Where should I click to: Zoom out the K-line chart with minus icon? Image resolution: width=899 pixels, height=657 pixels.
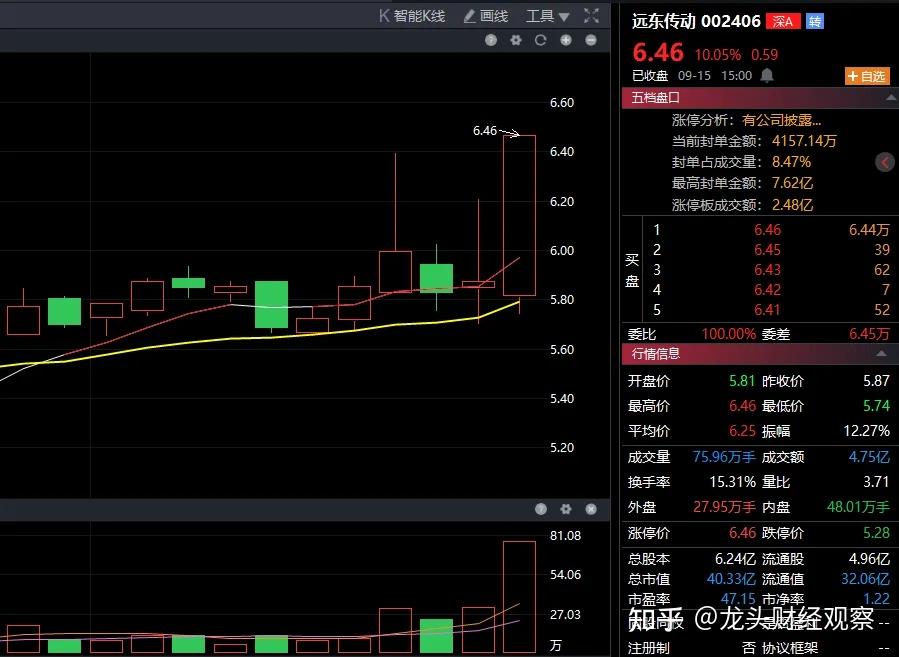tap(591, 40)
